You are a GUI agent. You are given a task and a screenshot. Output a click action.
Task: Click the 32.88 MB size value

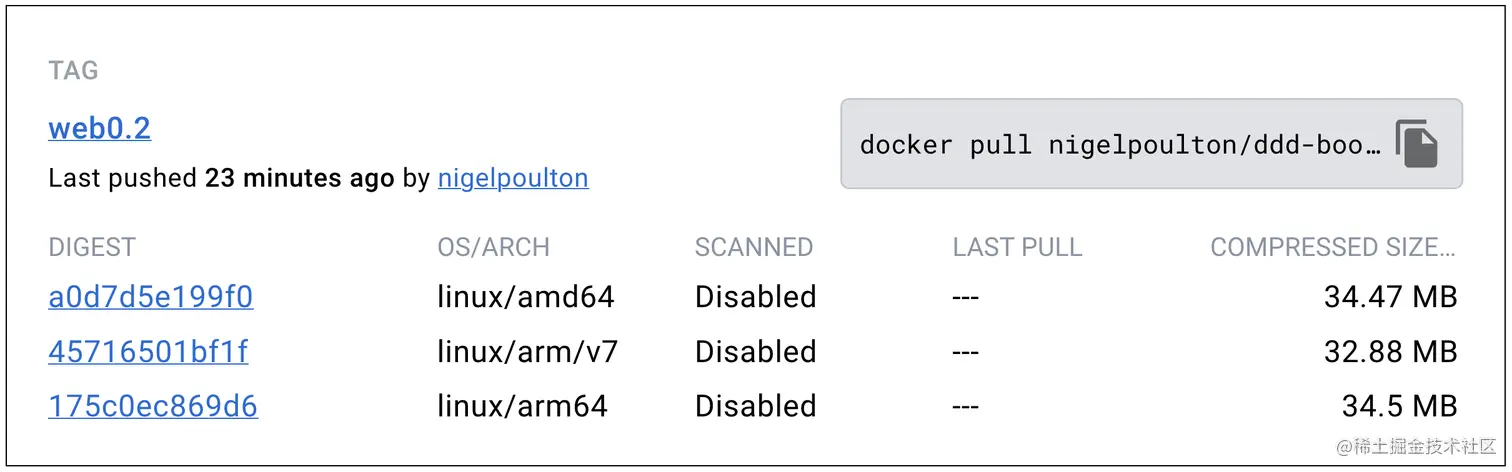1390,352
